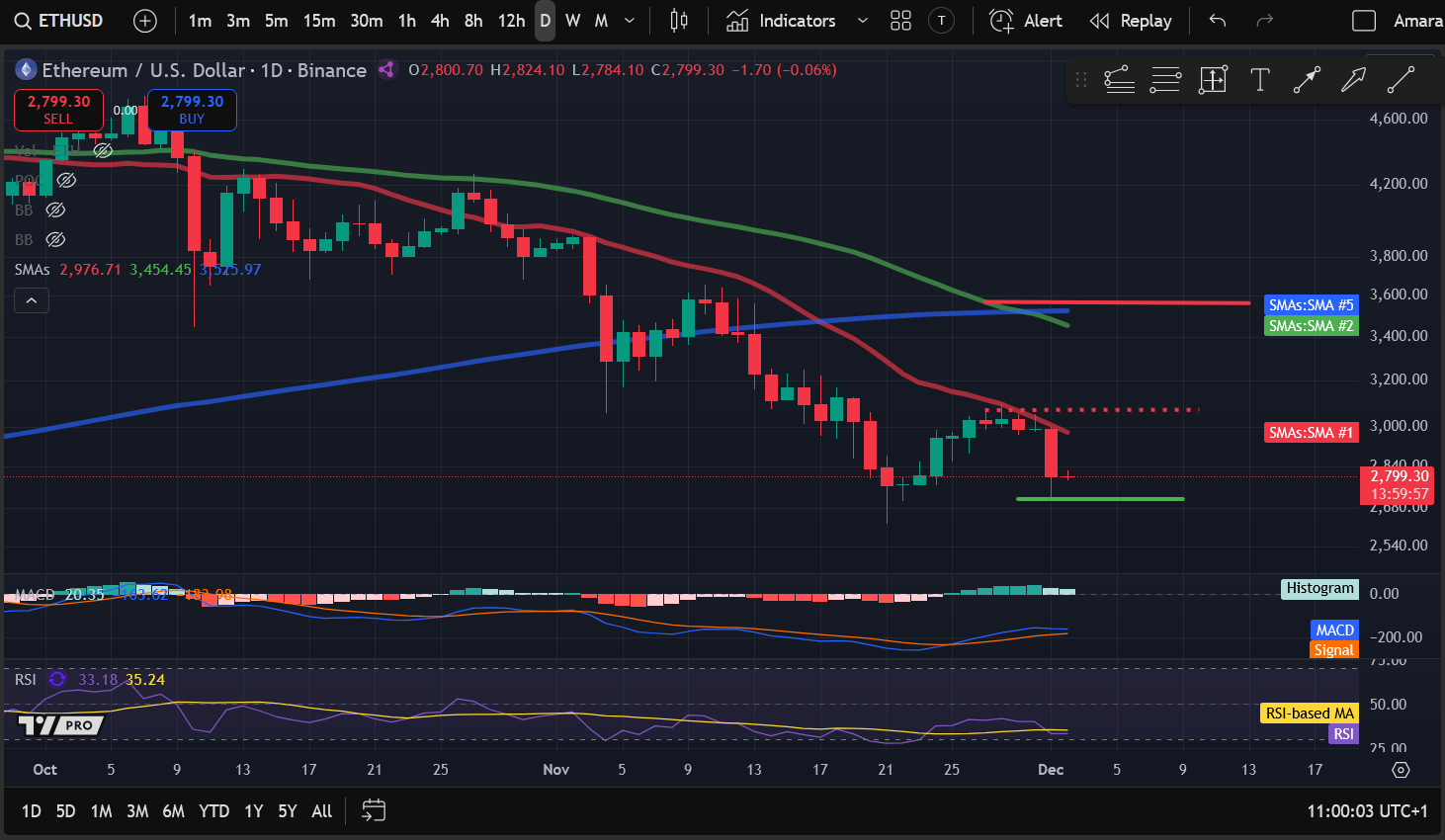
Task: Open the symbol search magnifier
Action: coord(22,20)
